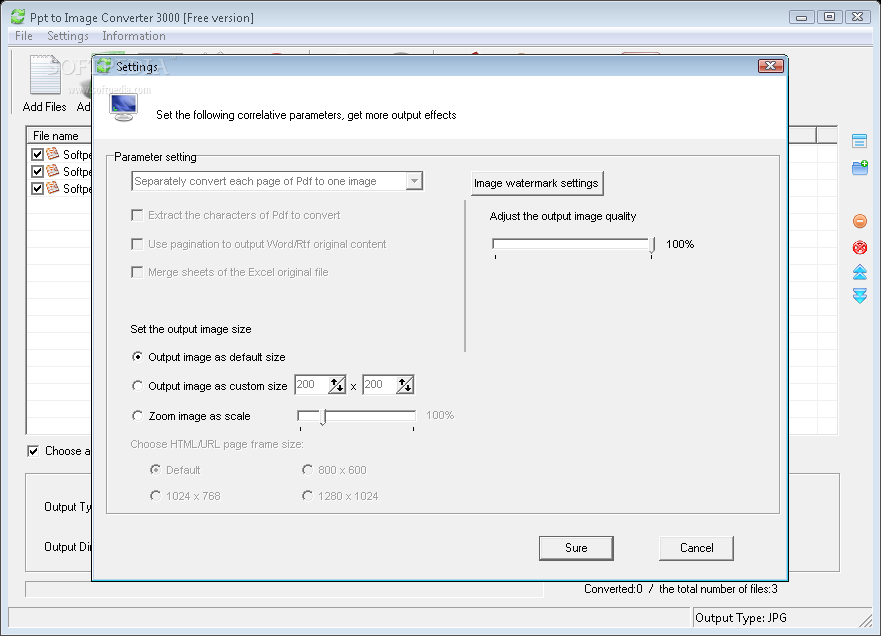
Task: Toggle the third file checkbox in list
Action: pos(37,188)
